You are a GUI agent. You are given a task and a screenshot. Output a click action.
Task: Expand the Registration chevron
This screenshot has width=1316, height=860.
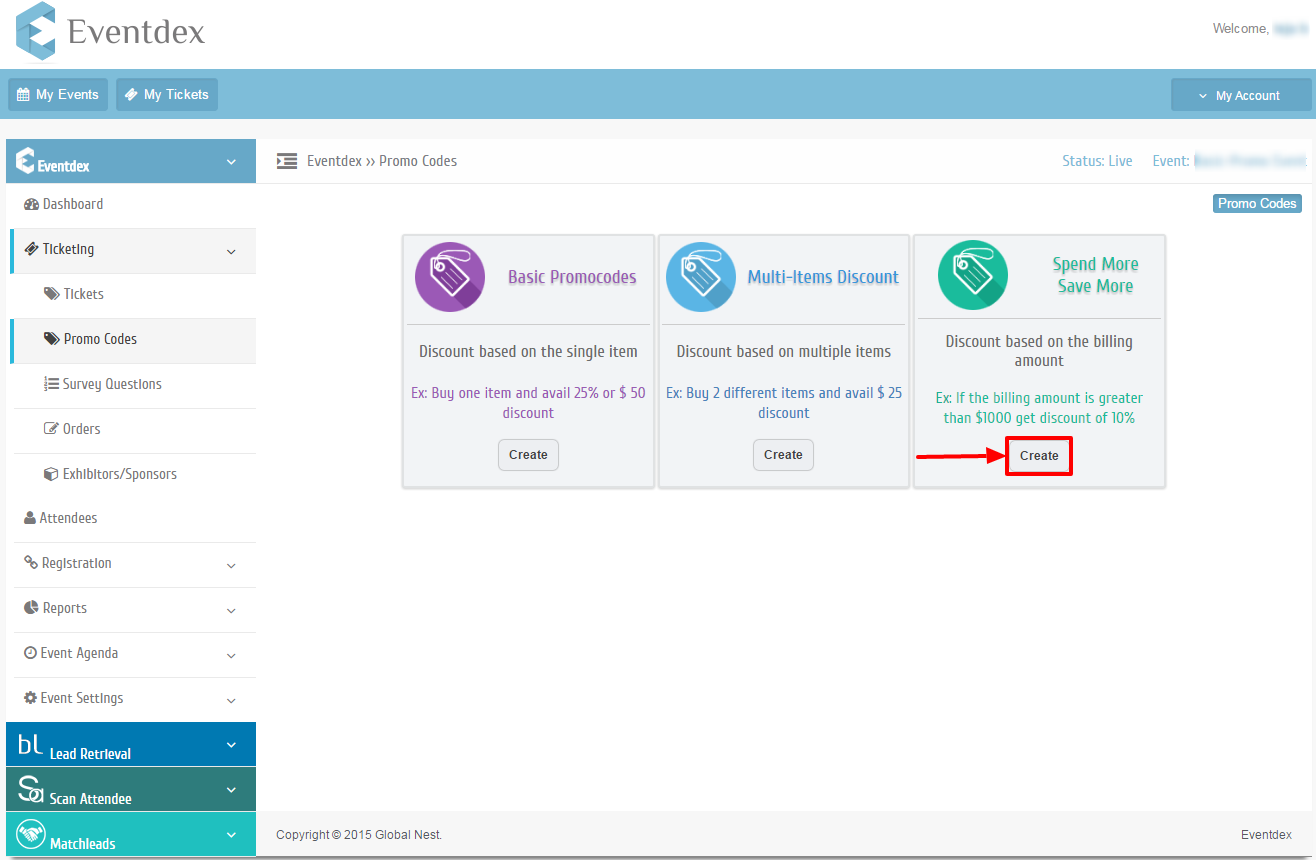231,566
